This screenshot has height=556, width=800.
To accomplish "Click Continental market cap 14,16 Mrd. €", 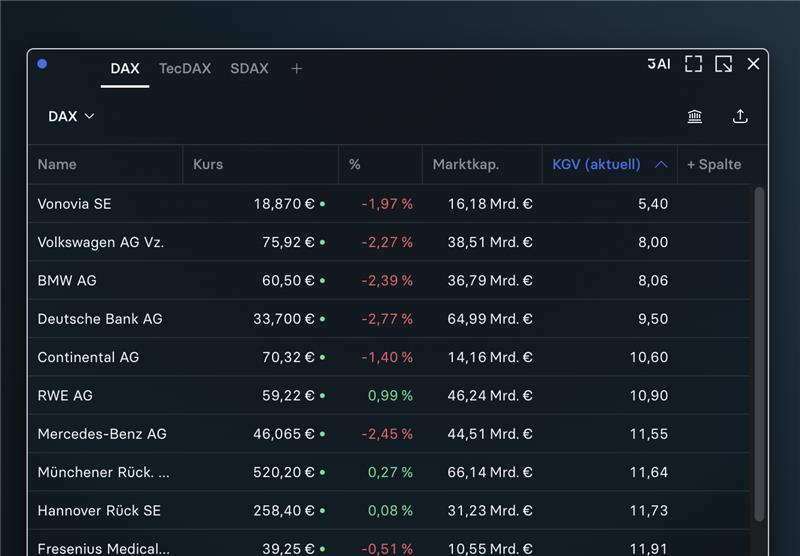I will 490,357.
